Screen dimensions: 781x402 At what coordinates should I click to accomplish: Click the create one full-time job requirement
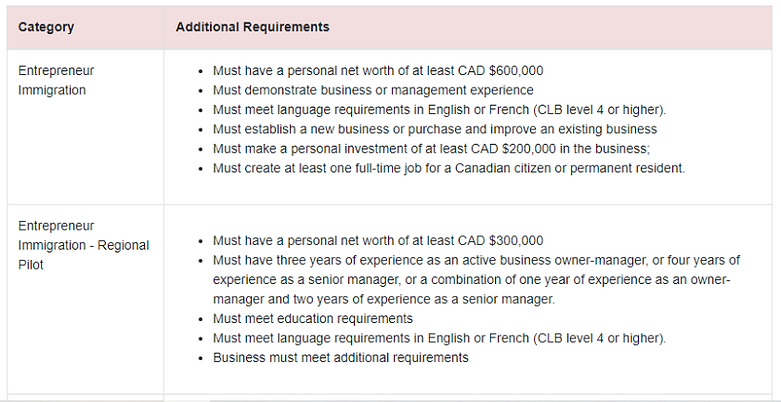[449, 168]
